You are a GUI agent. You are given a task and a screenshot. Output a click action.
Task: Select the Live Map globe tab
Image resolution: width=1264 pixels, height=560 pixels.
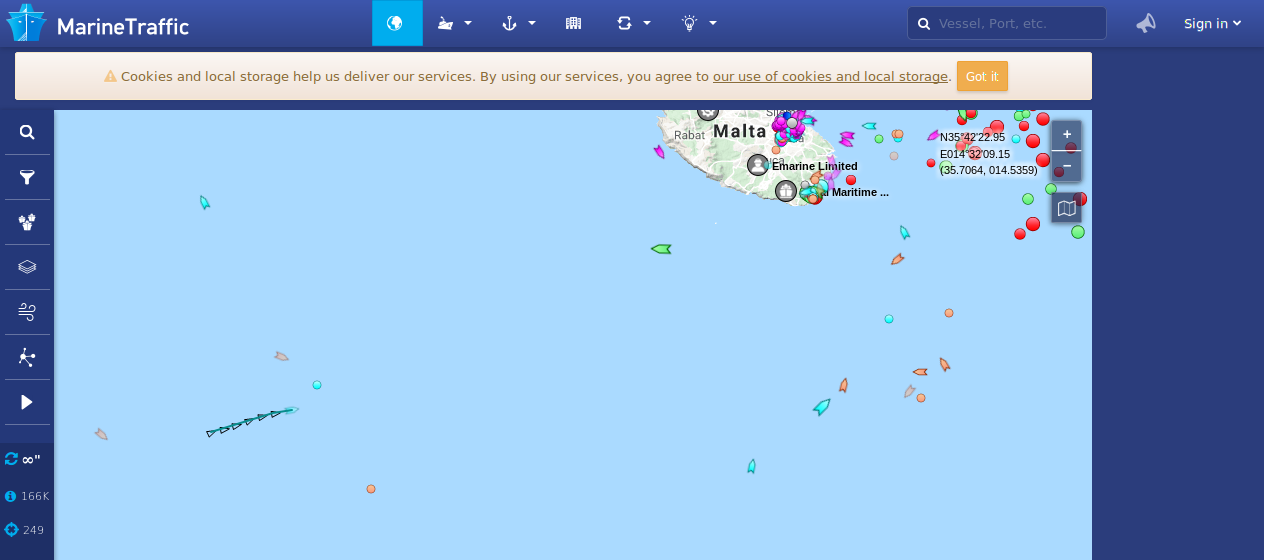[x=396, y=23]
